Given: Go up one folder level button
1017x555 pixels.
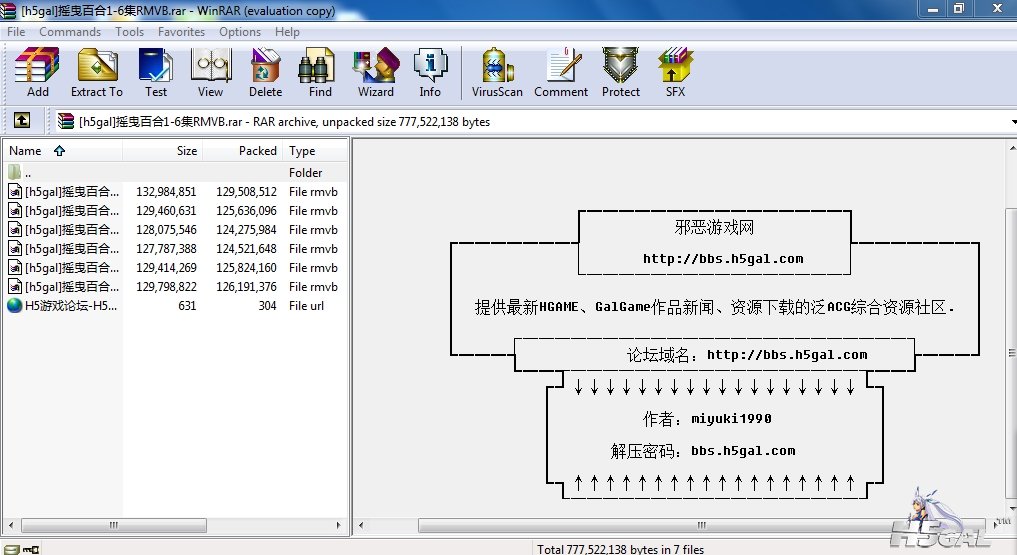Looking at the screenshot, I should coord(22,121).
